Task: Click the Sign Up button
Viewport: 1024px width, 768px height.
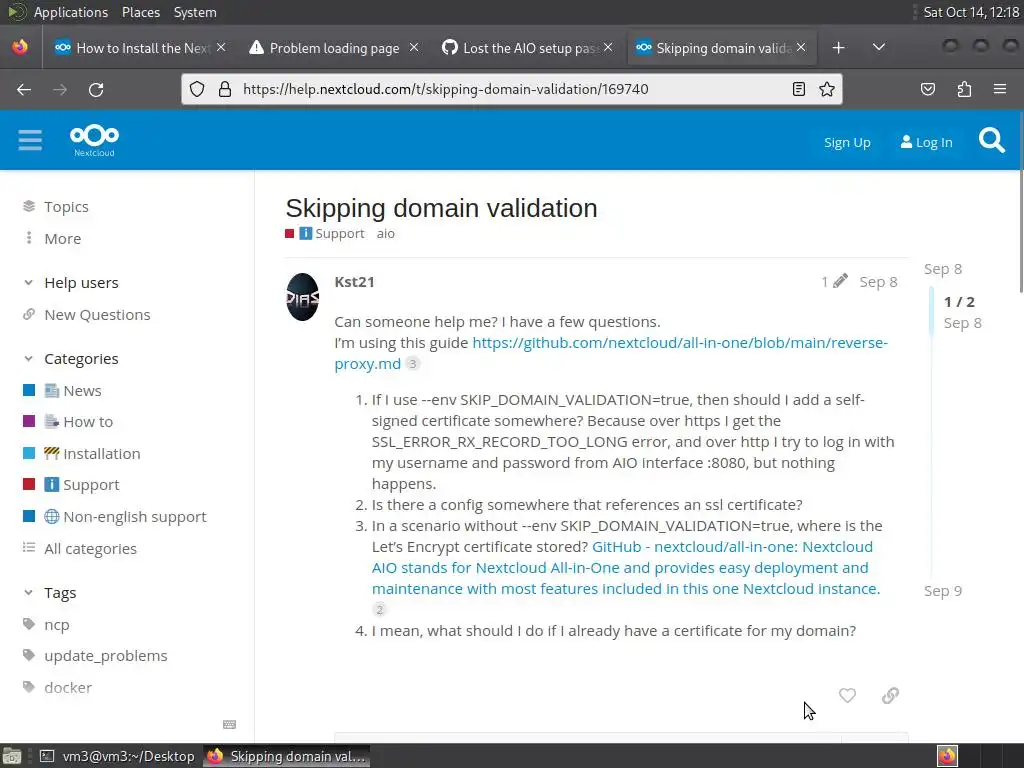Action: click(847, 142)
